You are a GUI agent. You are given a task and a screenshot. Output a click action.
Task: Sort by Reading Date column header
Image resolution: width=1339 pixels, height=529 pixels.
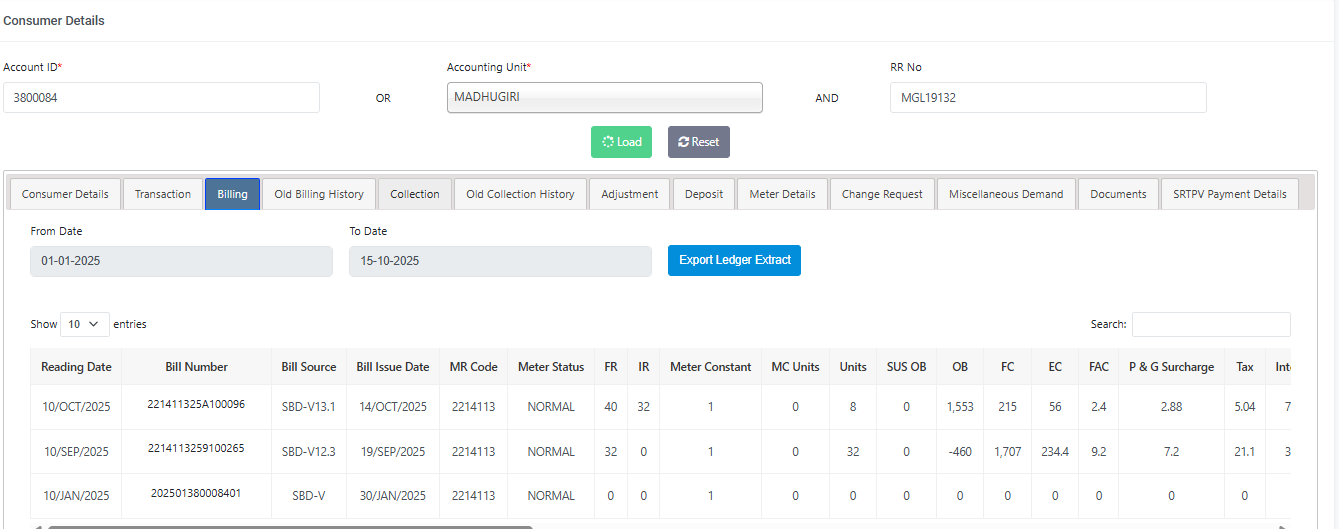pos(76,367)
